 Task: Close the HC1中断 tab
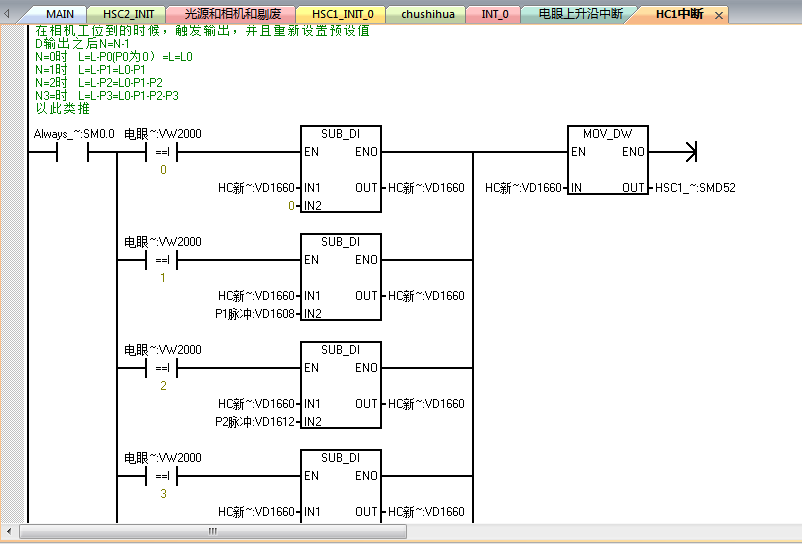coord(718,15)
